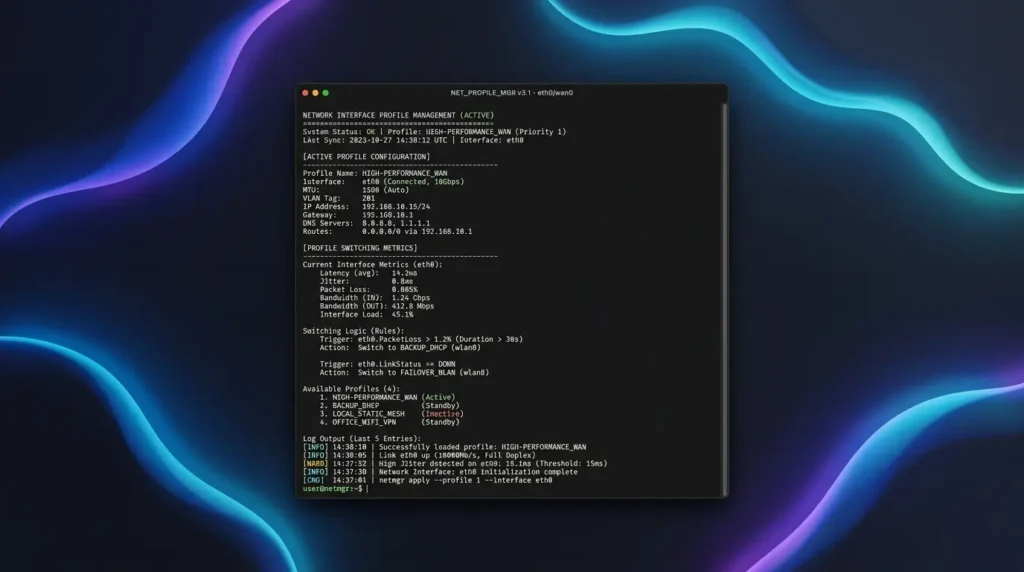The image size is (1024, 572).
Task: Click the 'Switch to BACKUP_DHCP' action line
Action: pyautogui.click(x=400, y=347)
